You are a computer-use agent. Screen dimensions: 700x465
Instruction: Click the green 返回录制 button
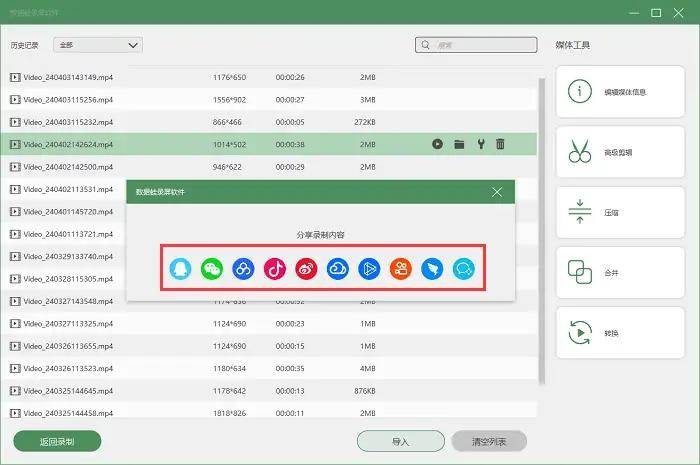[57, 441]
